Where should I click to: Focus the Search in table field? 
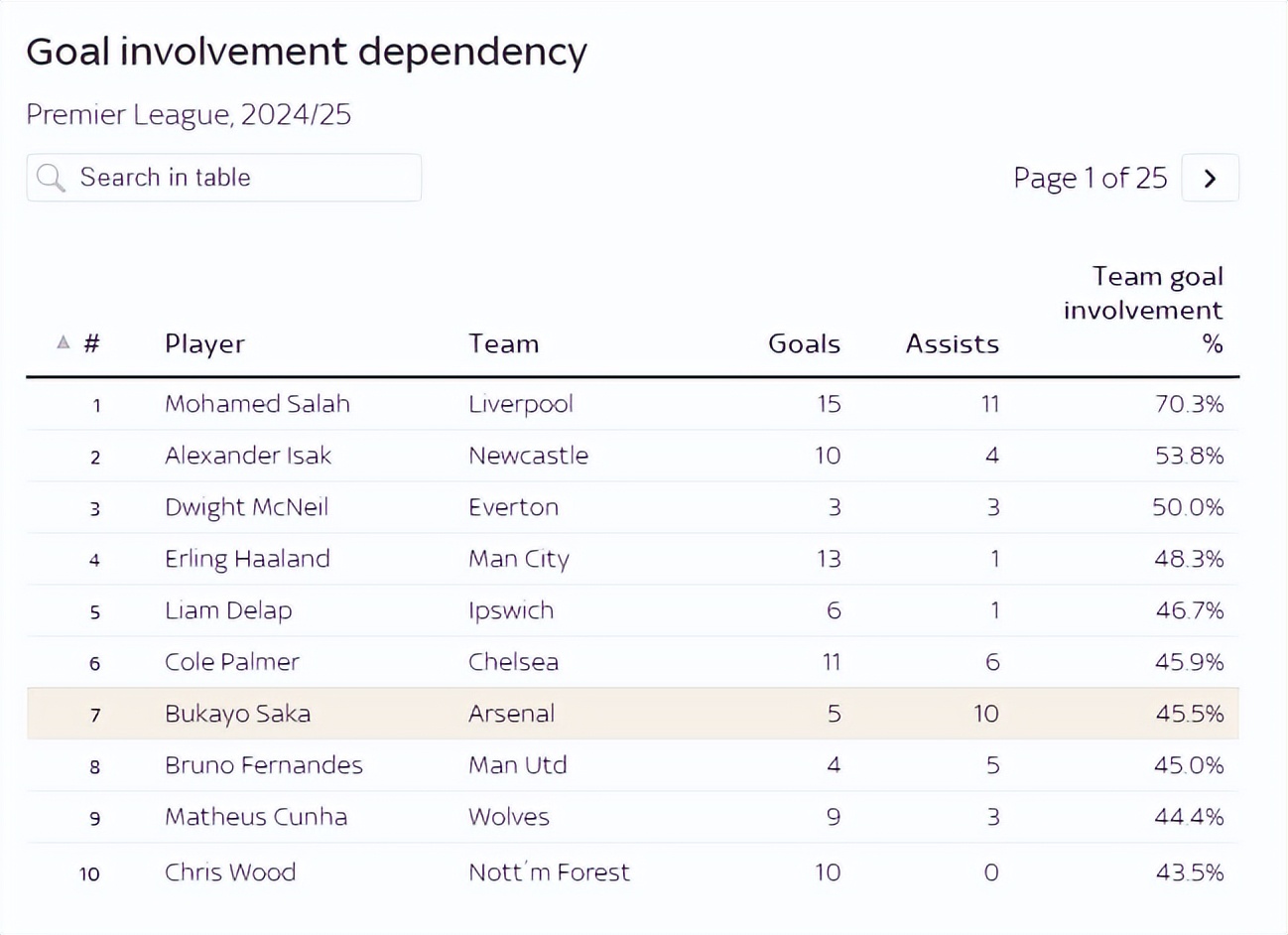(238, 178)
